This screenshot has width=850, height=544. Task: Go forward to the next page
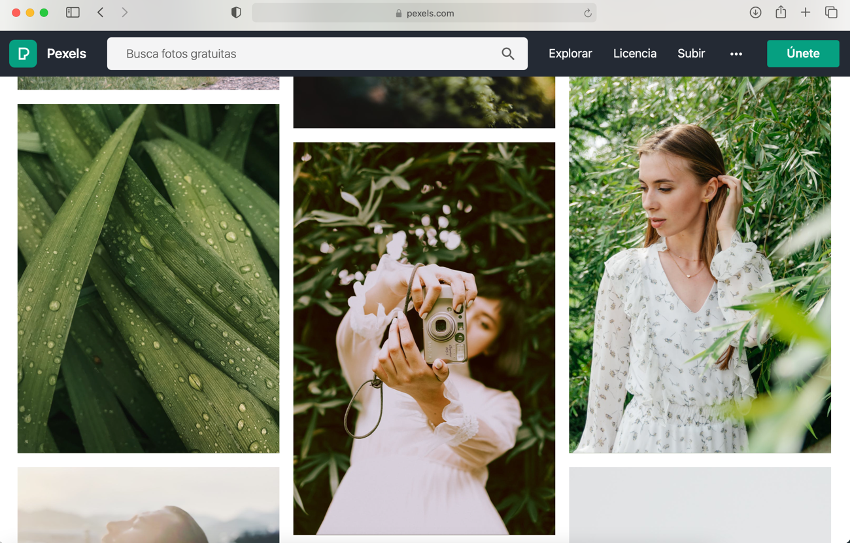click(x=124, y=12)
